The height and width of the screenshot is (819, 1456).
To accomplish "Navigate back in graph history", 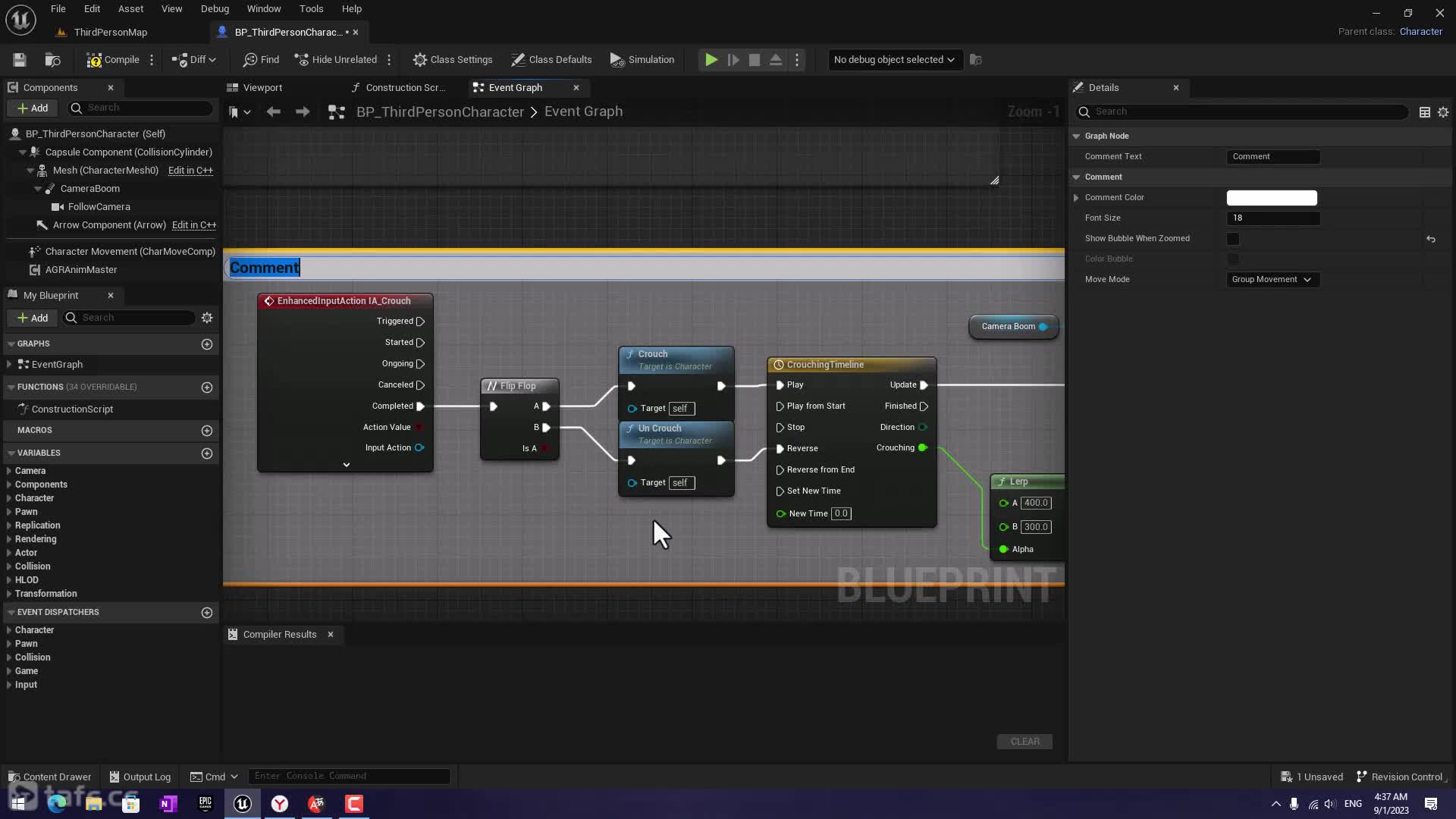I will tap(274, 112).
